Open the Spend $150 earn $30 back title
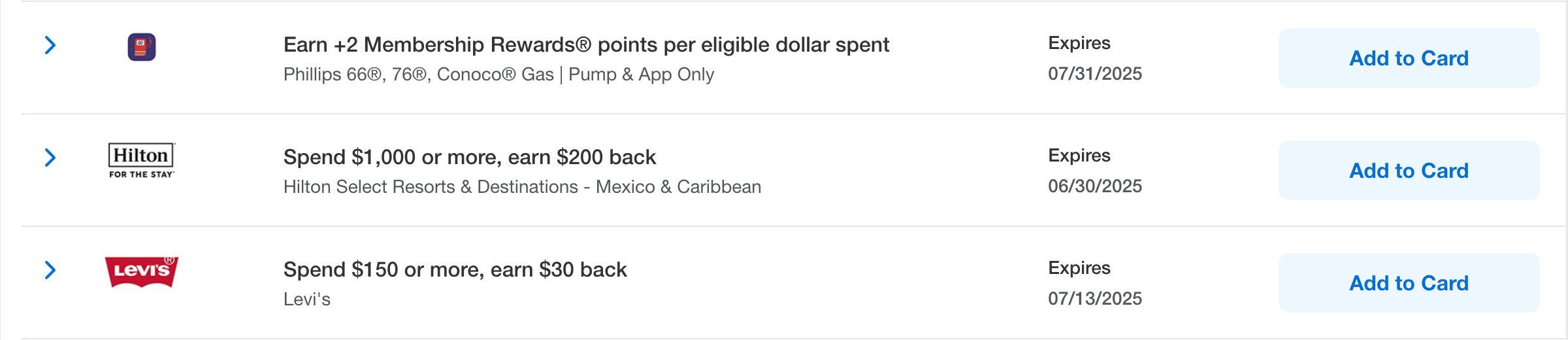 455,269
